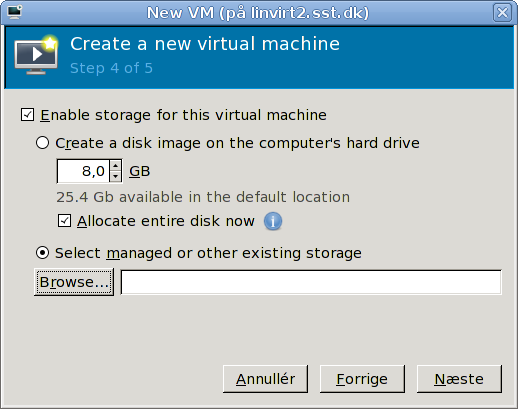Decrease disk size with down arrow

116,176
